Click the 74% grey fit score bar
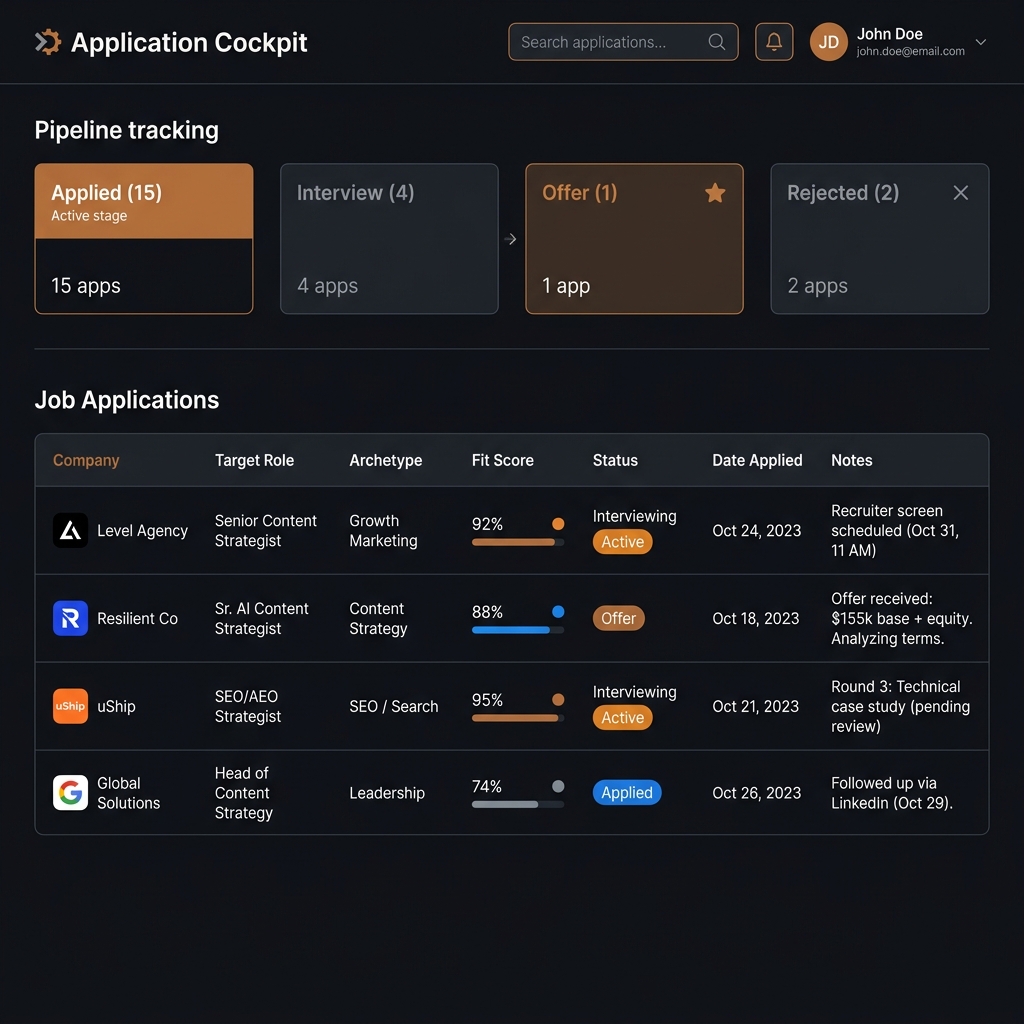 (518, 805)
